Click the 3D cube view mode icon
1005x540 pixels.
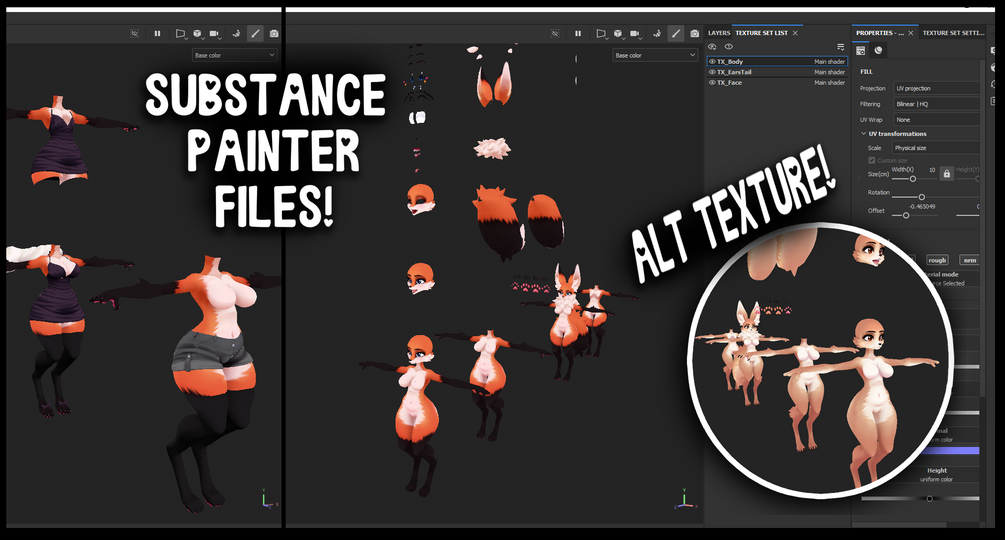[x=618, y=33]
